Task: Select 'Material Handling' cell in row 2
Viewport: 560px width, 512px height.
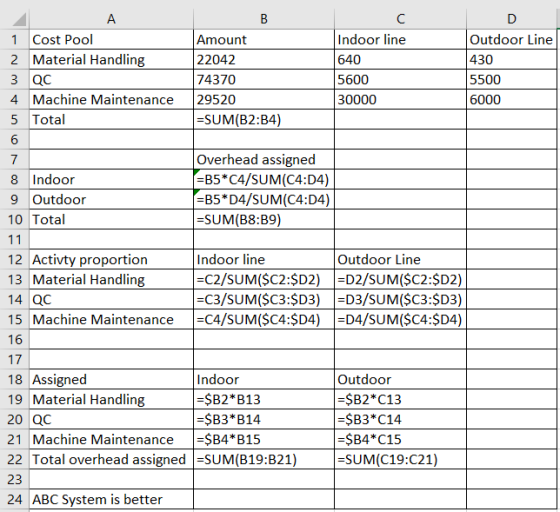Action: point(111,59)
